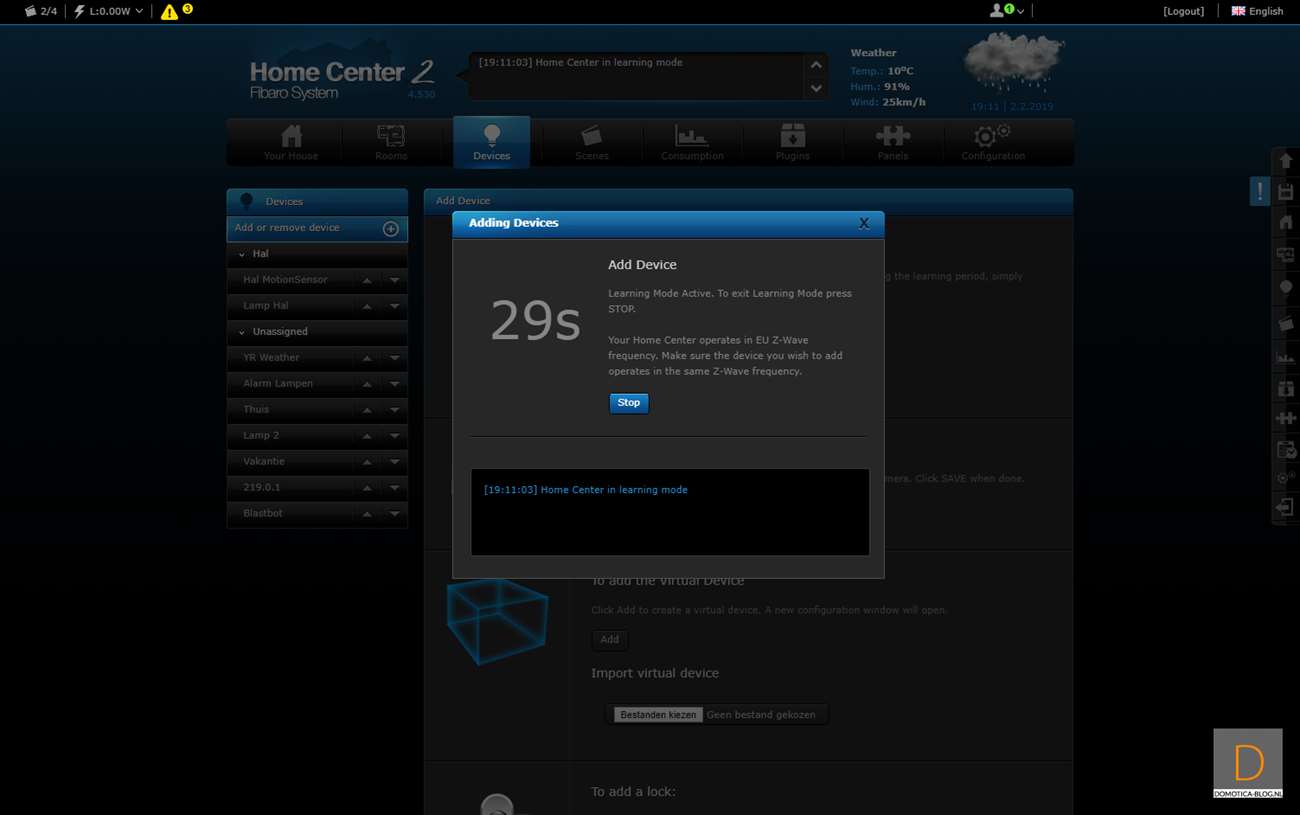Screen dimensions: 1300x815
Task: Collapse the Hal room group
Action: [x=242, y=254]
